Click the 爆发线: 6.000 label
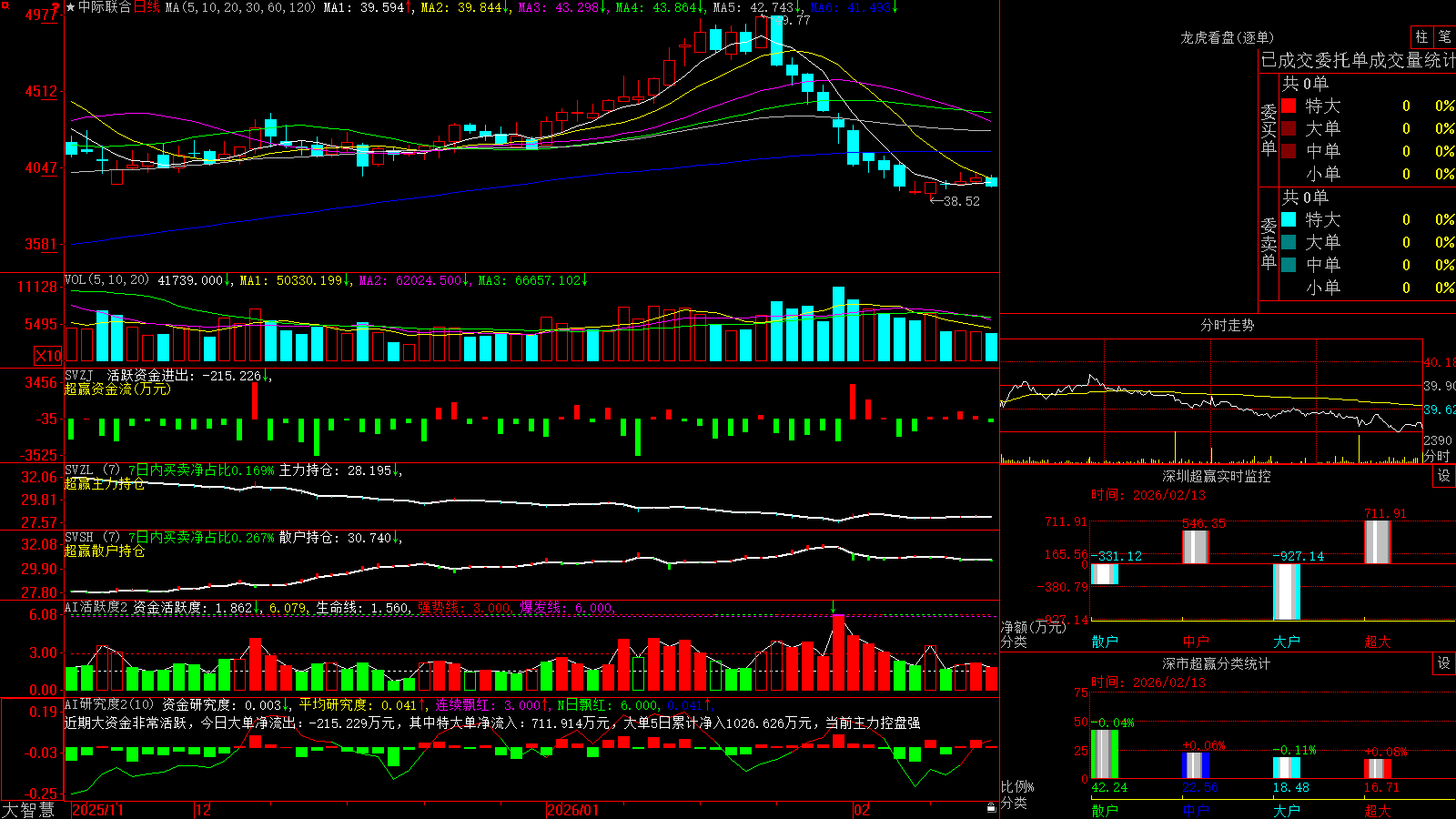 click(568, 607)
